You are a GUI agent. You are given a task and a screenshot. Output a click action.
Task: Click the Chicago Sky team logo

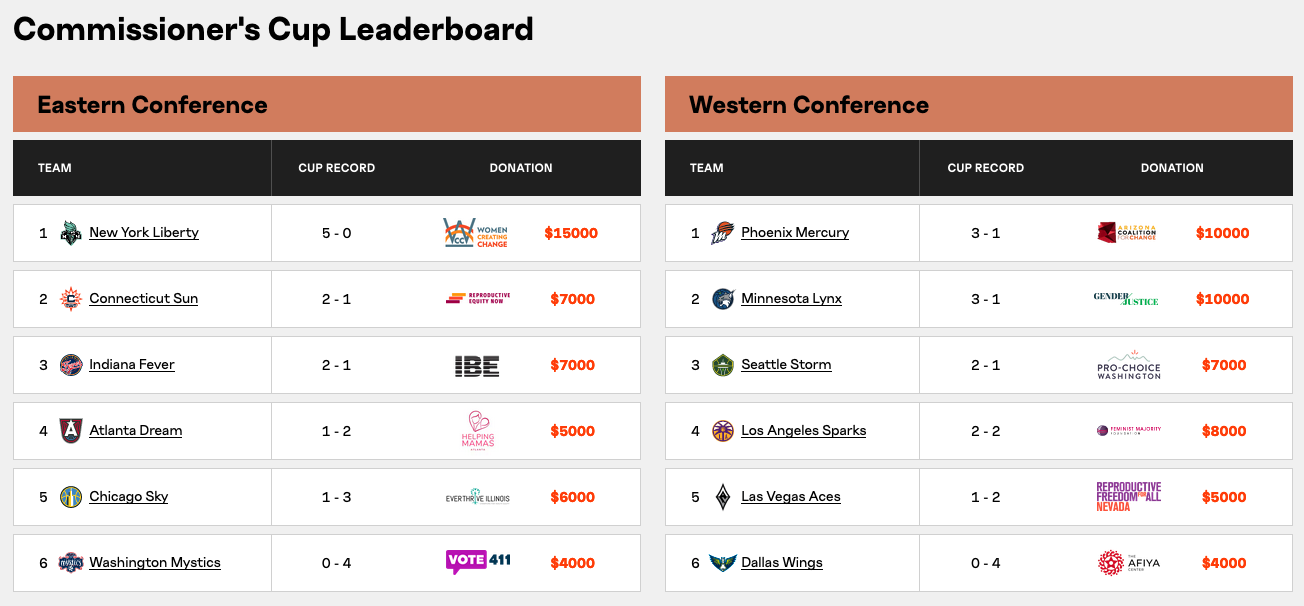[x=71, y=497]
